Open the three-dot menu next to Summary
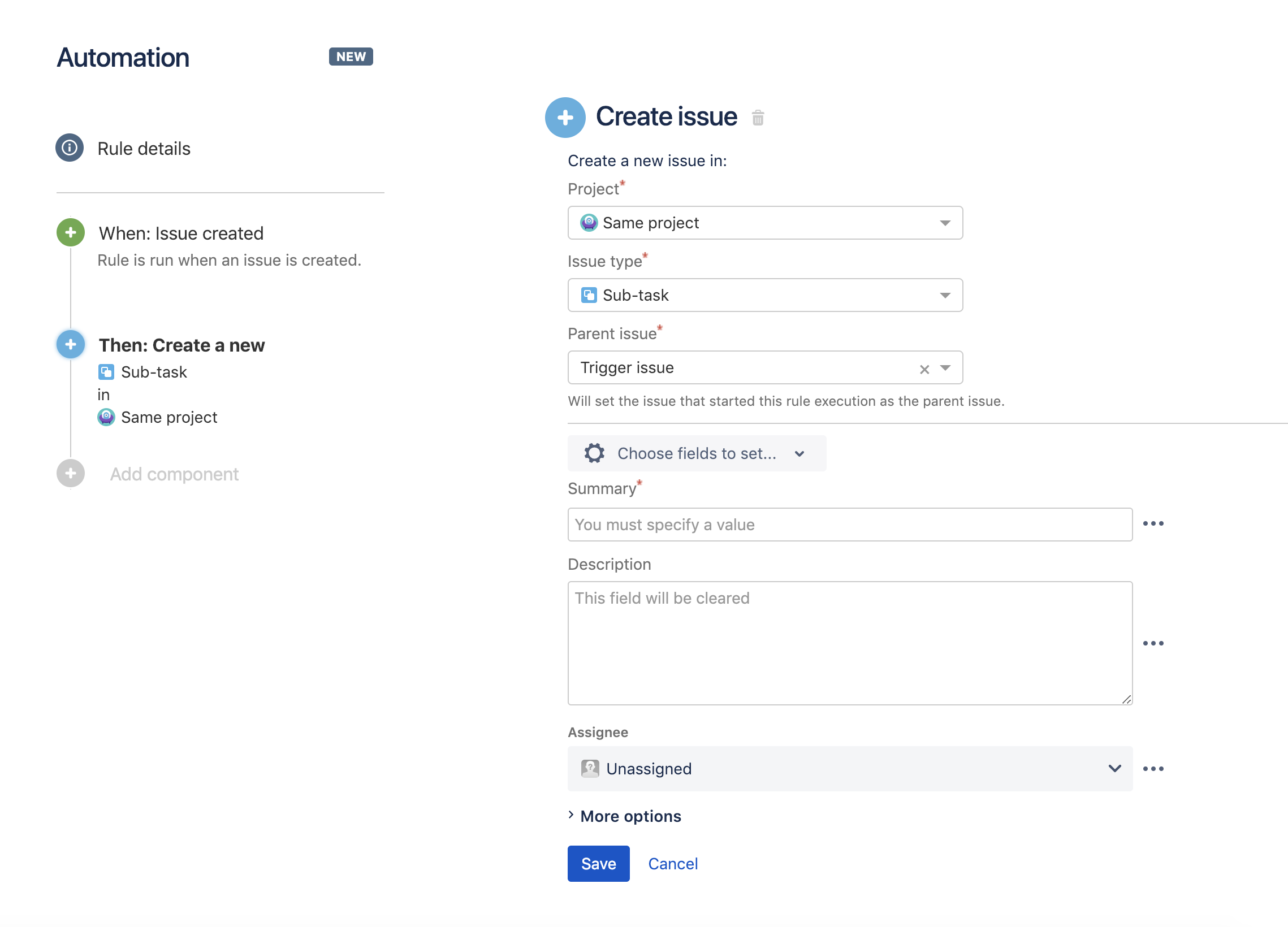 1153,524
